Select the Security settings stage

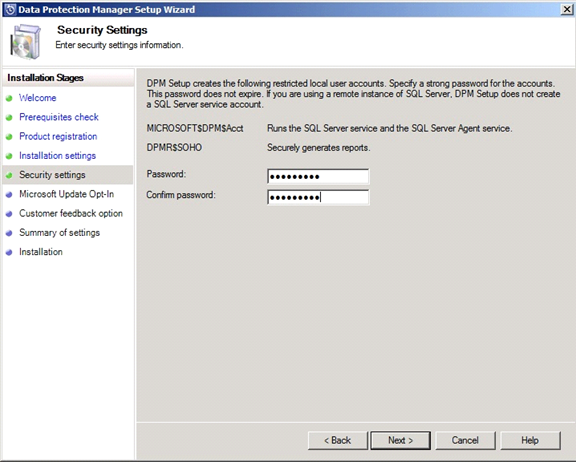(x=52, y=175)
